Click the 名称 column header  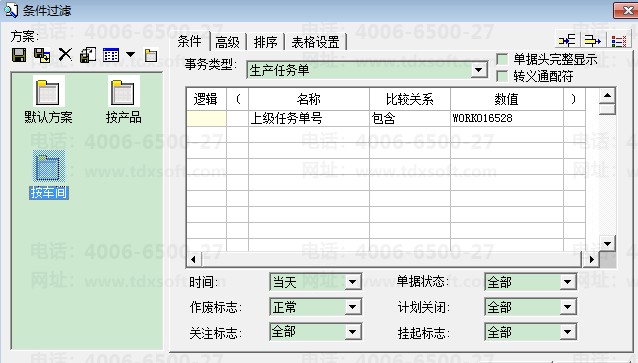pyautogui.click(x=309, y=99)
